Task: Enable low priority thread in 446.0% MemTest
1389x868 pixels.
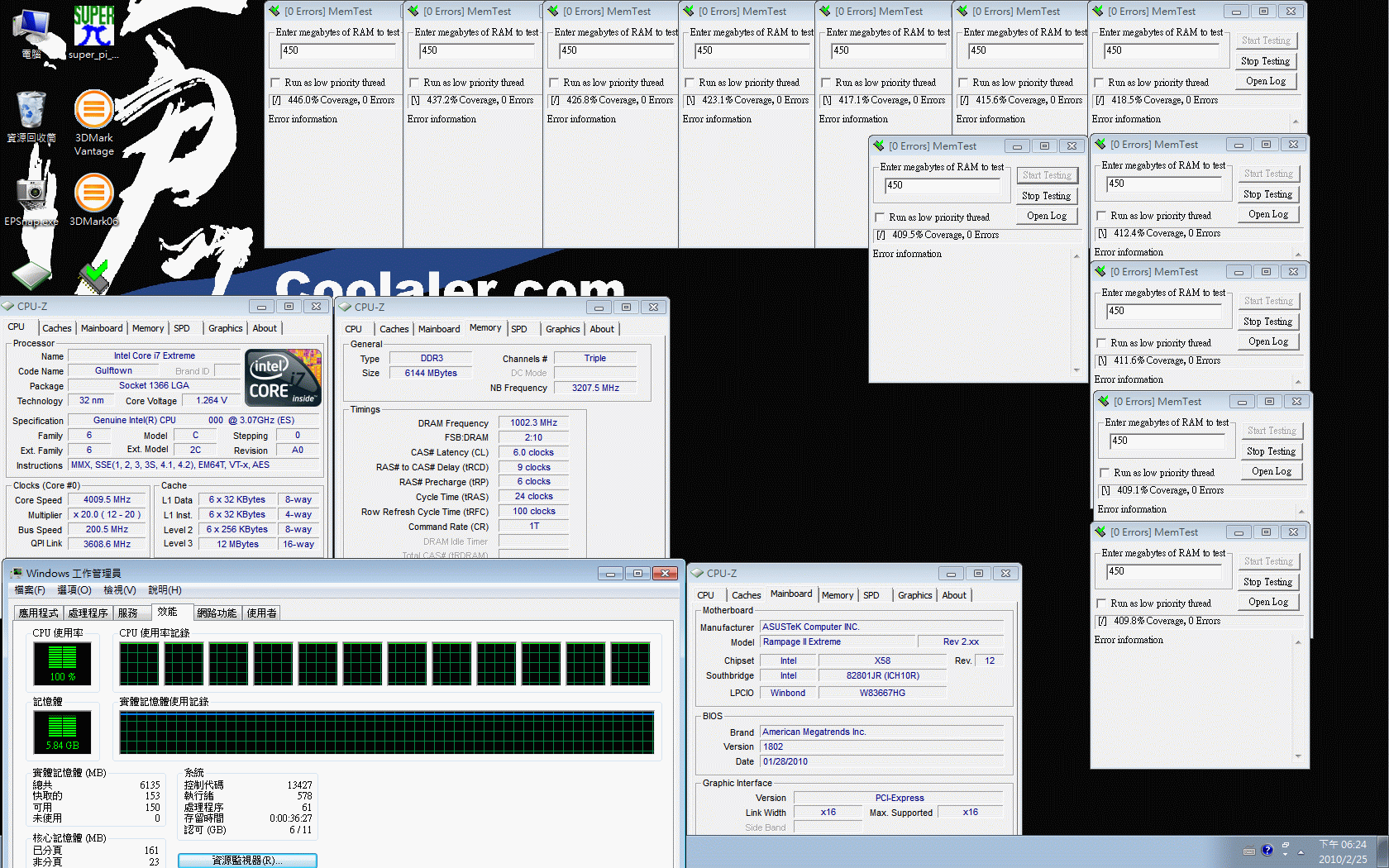Action: pyautogui.click(x=276, y=83)
